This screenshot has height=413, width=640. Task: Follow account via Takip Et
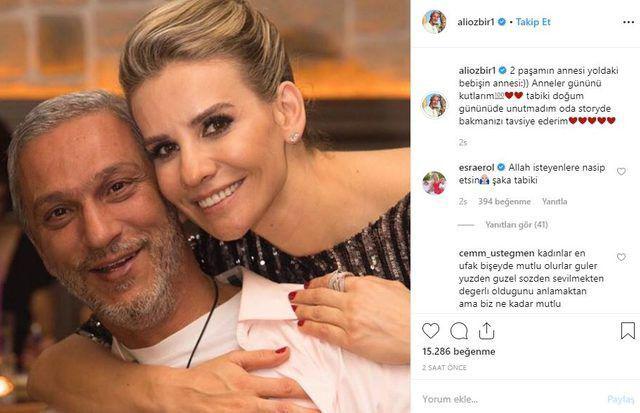point(534,22)
